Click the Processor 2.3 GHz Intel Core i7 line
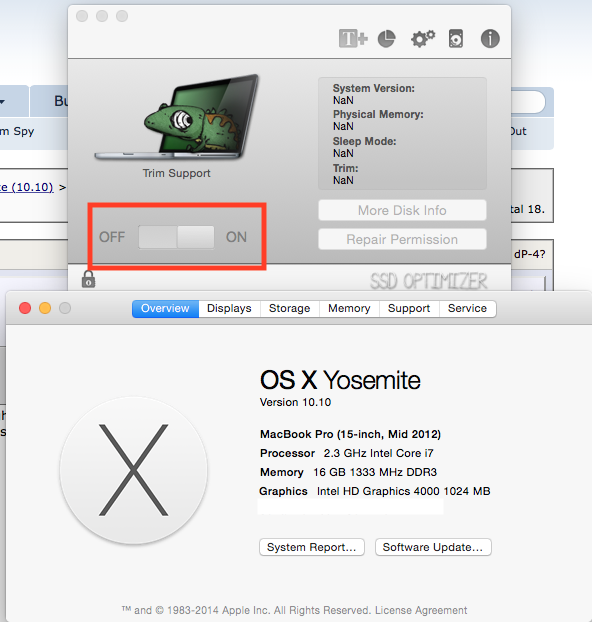592x622 pixels. tap(346, 453)
